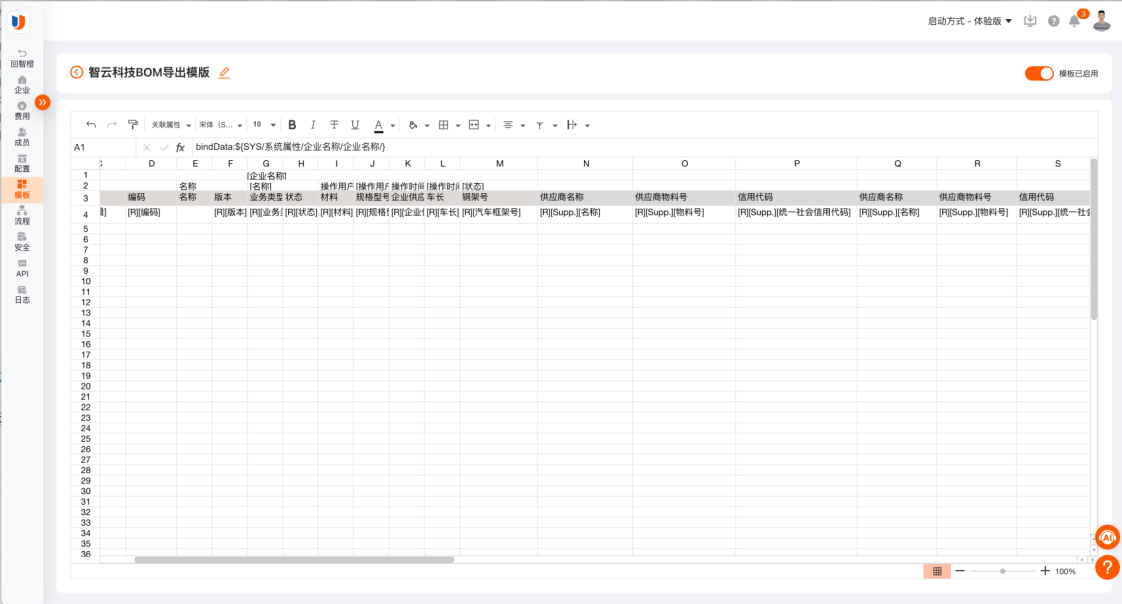Go to 回智橙 in sidebar
The width and height of the screenshot is (1122, 604).
point(22,58)
